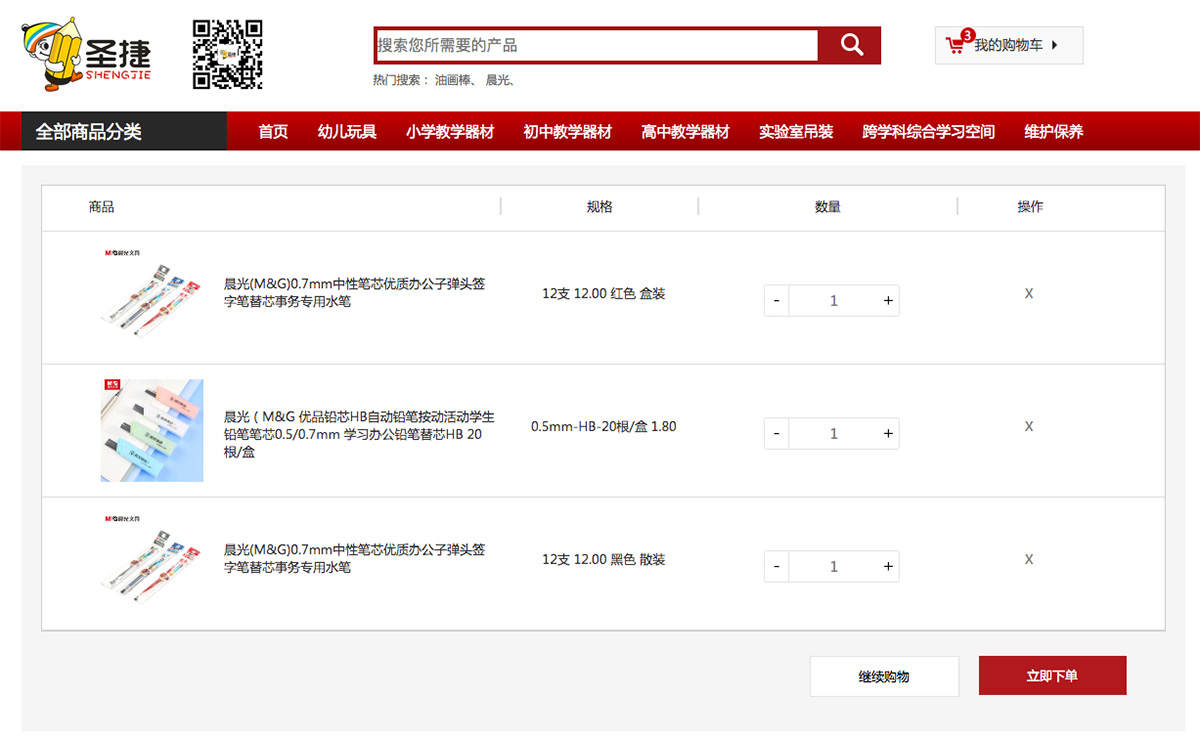
Task: Click spec text 12支 12.00 红色 盒装
Action: point(604,294)
